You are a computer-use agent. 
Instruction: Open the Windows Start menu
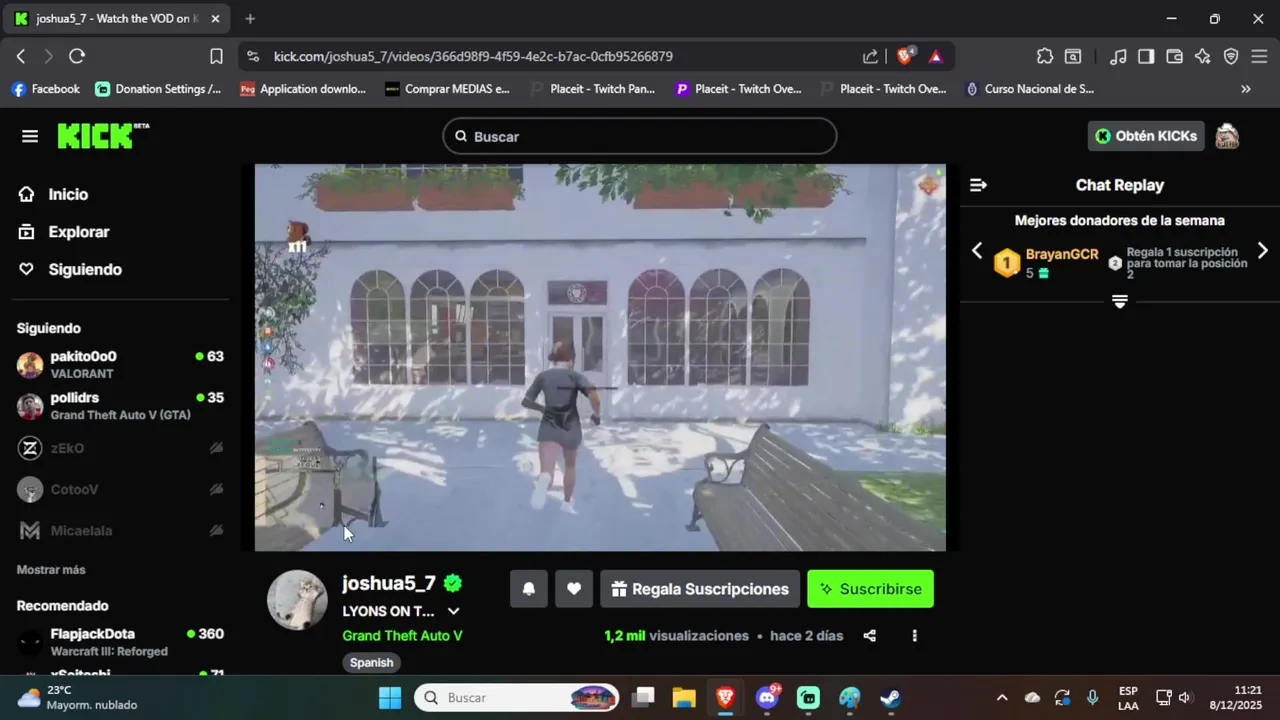click(390, 697)
